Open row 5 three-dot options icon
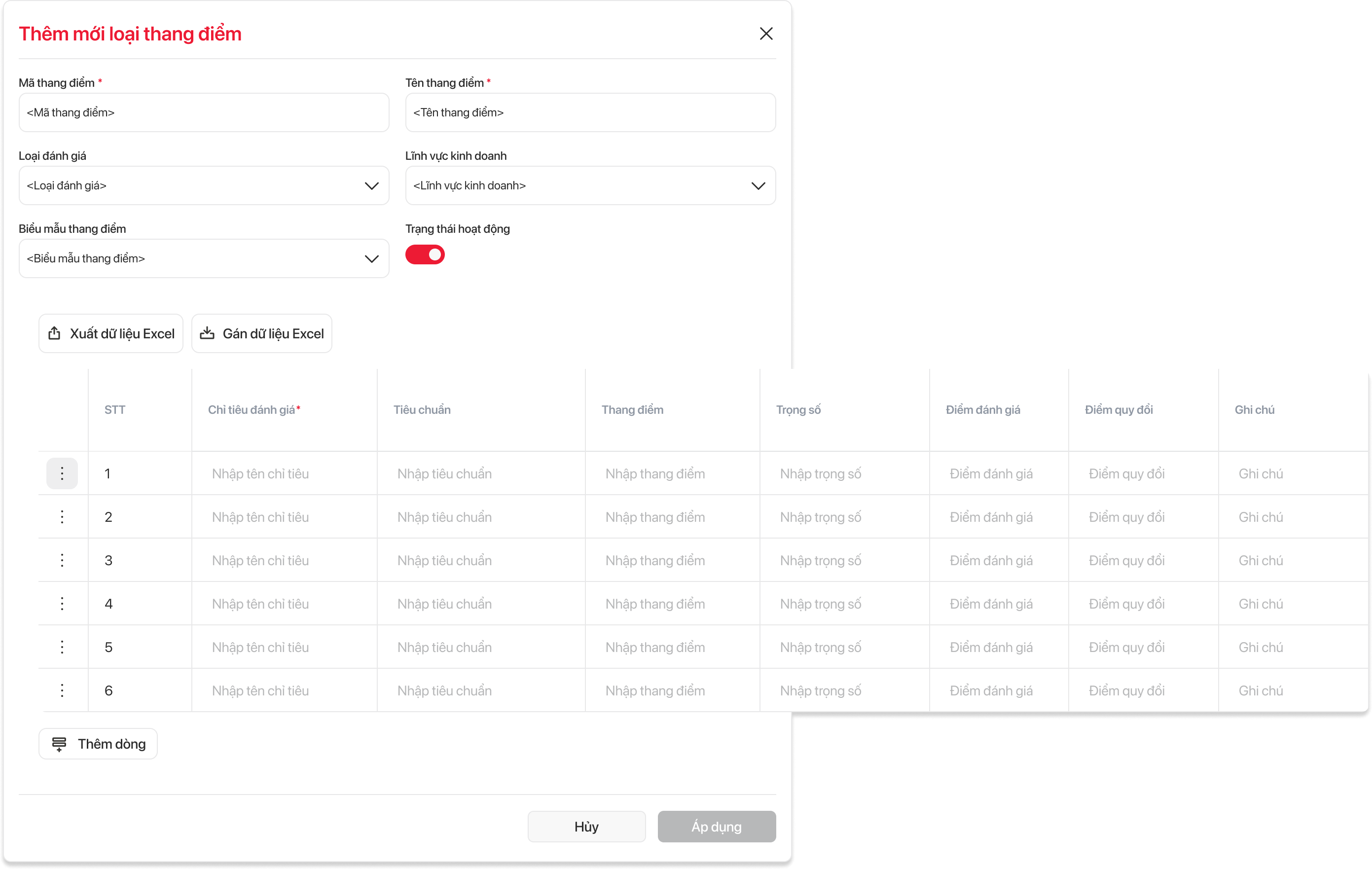This screenshot has height=869, width=1372. click(x=62, y=647)
